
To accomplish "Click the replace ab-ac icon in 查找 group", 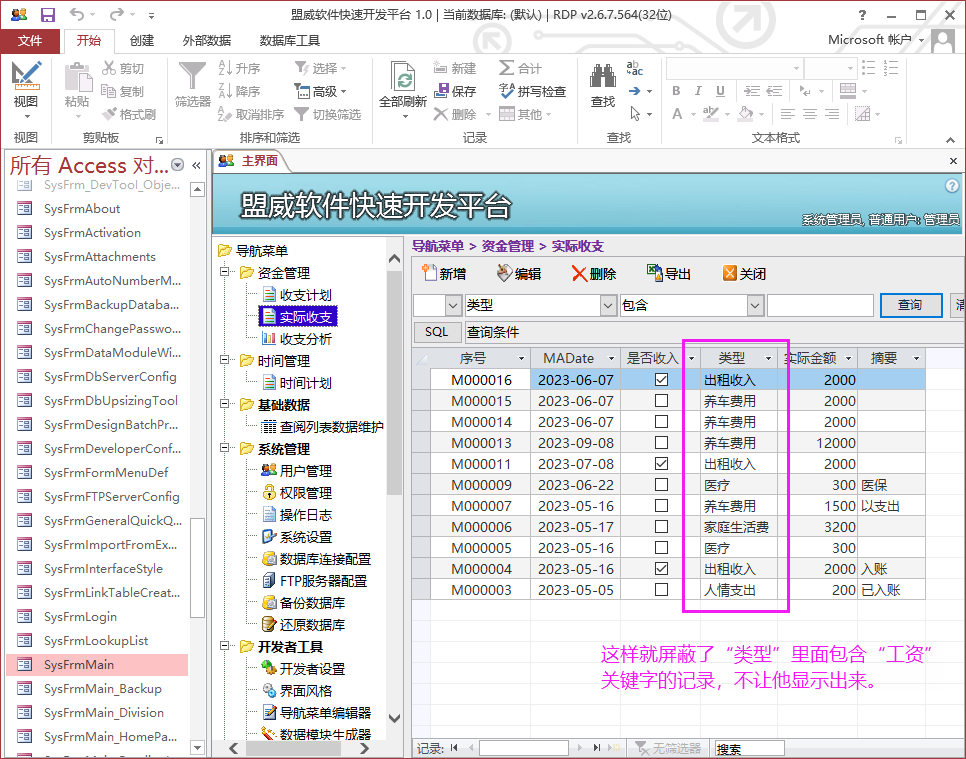I will coord(634,68).
